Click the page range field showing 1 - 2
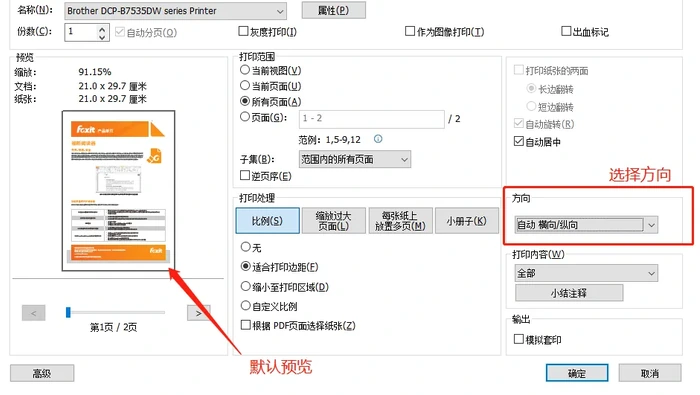 [372, 119]
